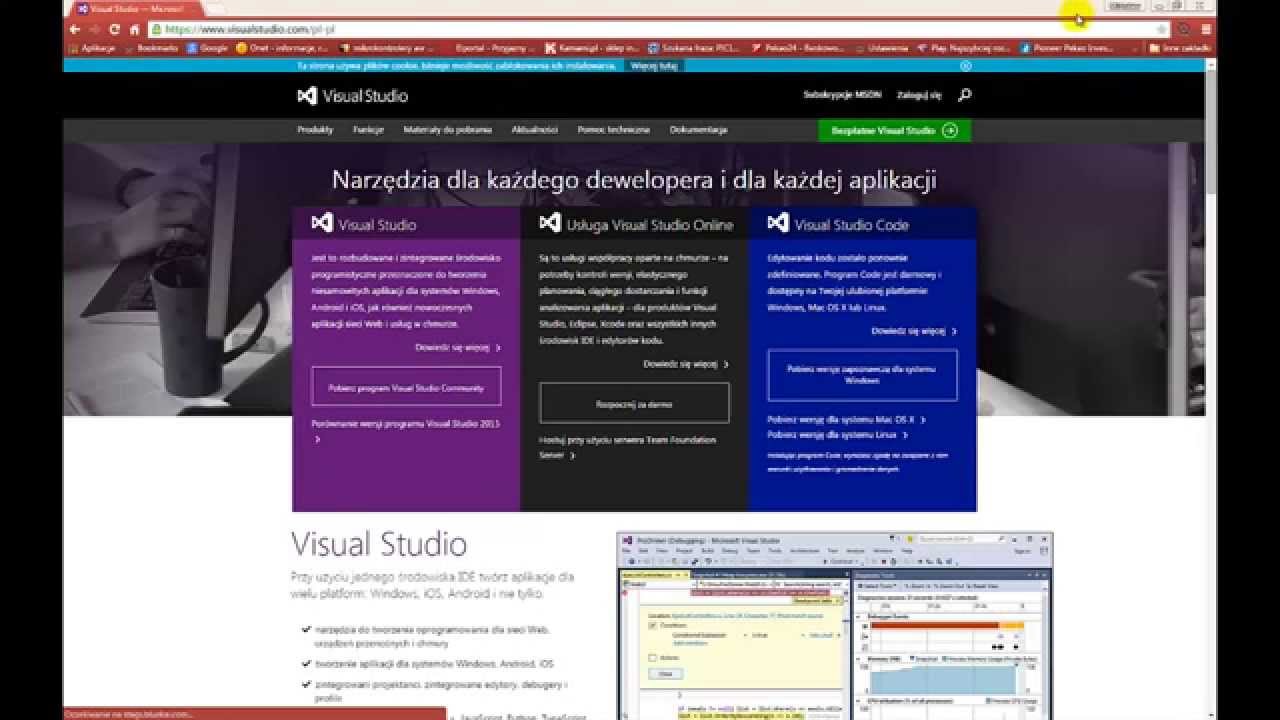Click the Zaloguj się link
The height and width of the screenshot is (720, 1280).
919,95
